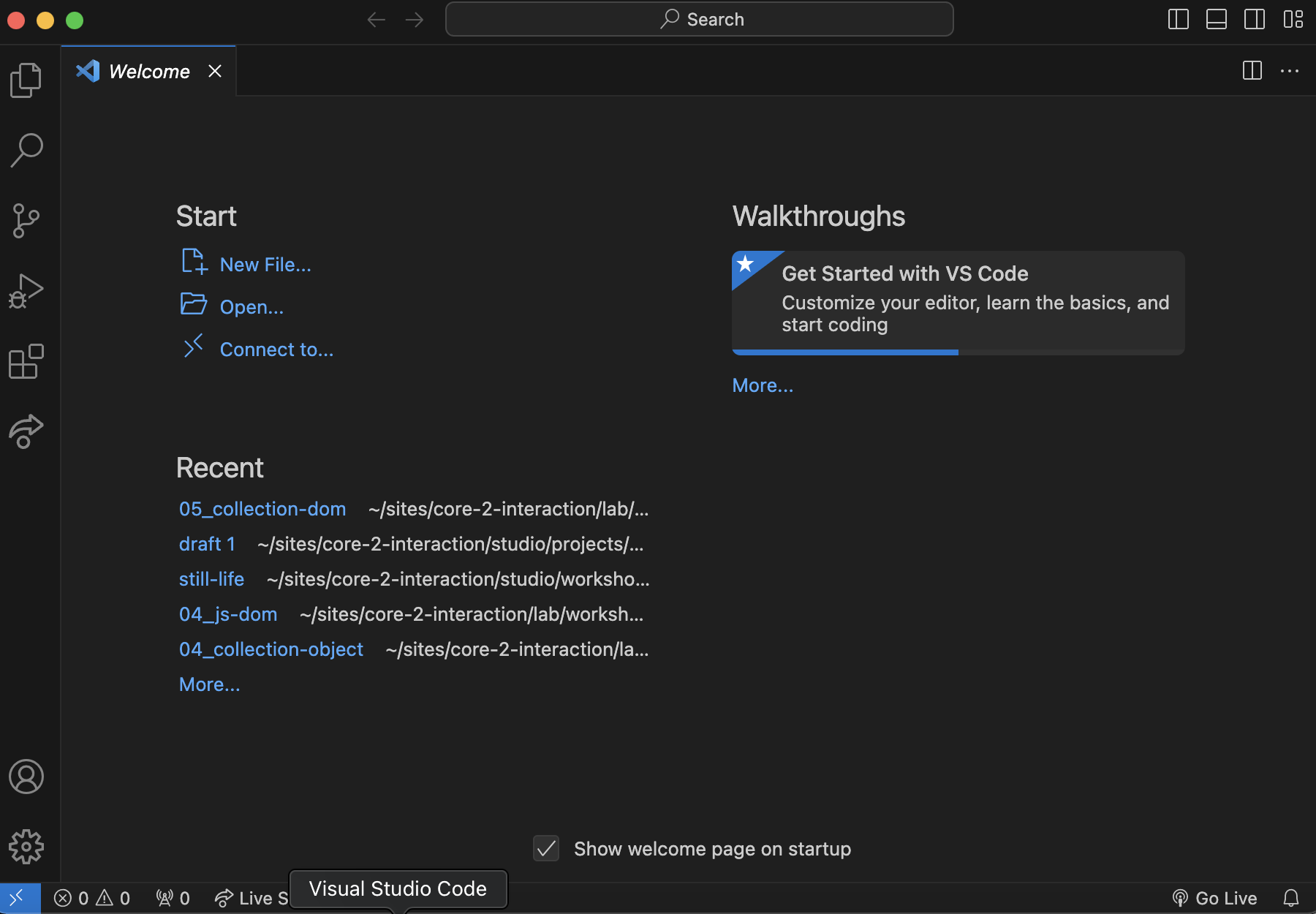The width and height of the screenshot is (1316, 914).
Task: Toggle the primary side bar layout button
Action: pos(1179,20)
